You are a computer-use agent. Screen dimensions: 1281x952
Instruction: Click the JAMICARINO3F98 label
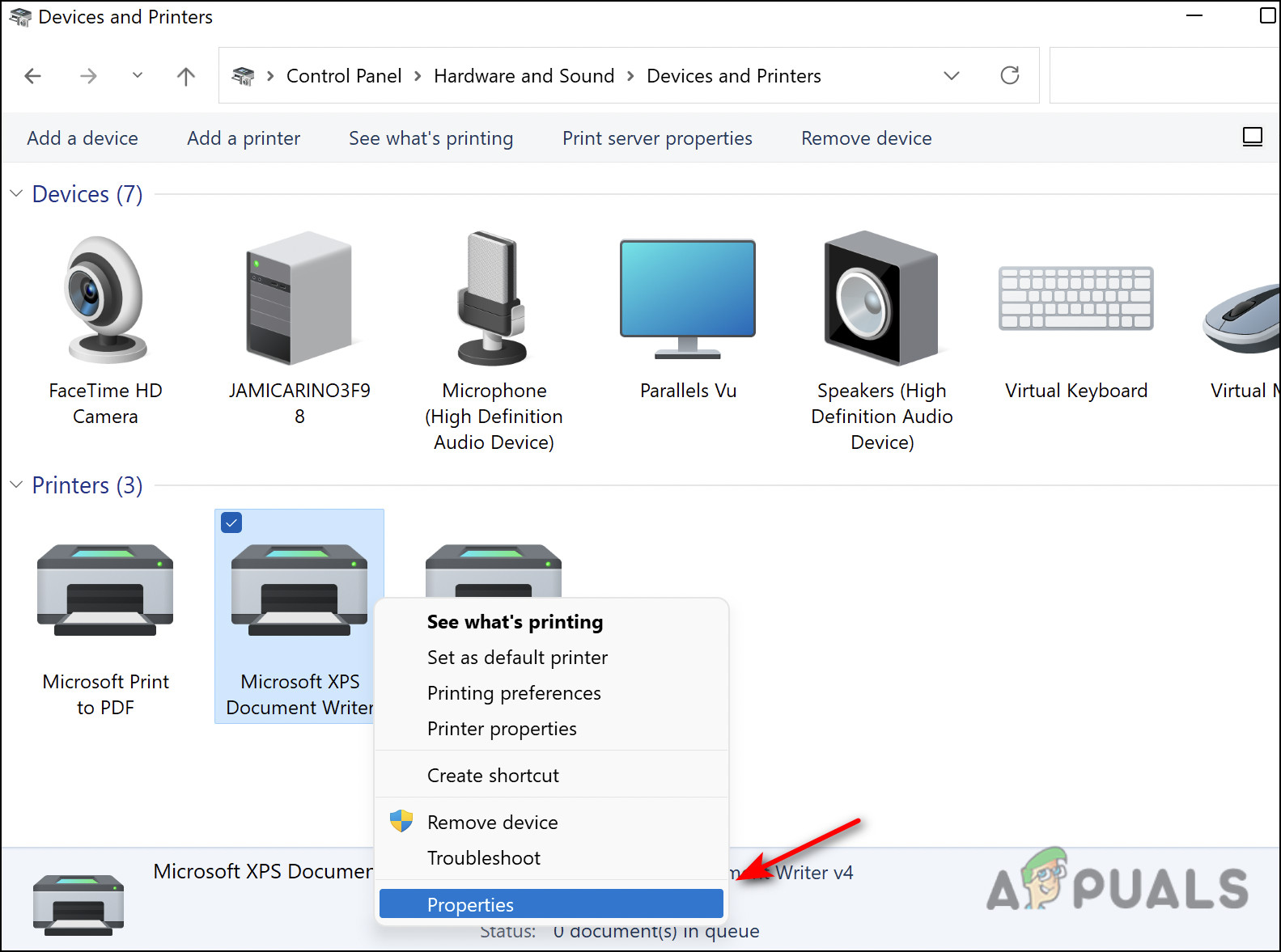[x=299, y=404]
